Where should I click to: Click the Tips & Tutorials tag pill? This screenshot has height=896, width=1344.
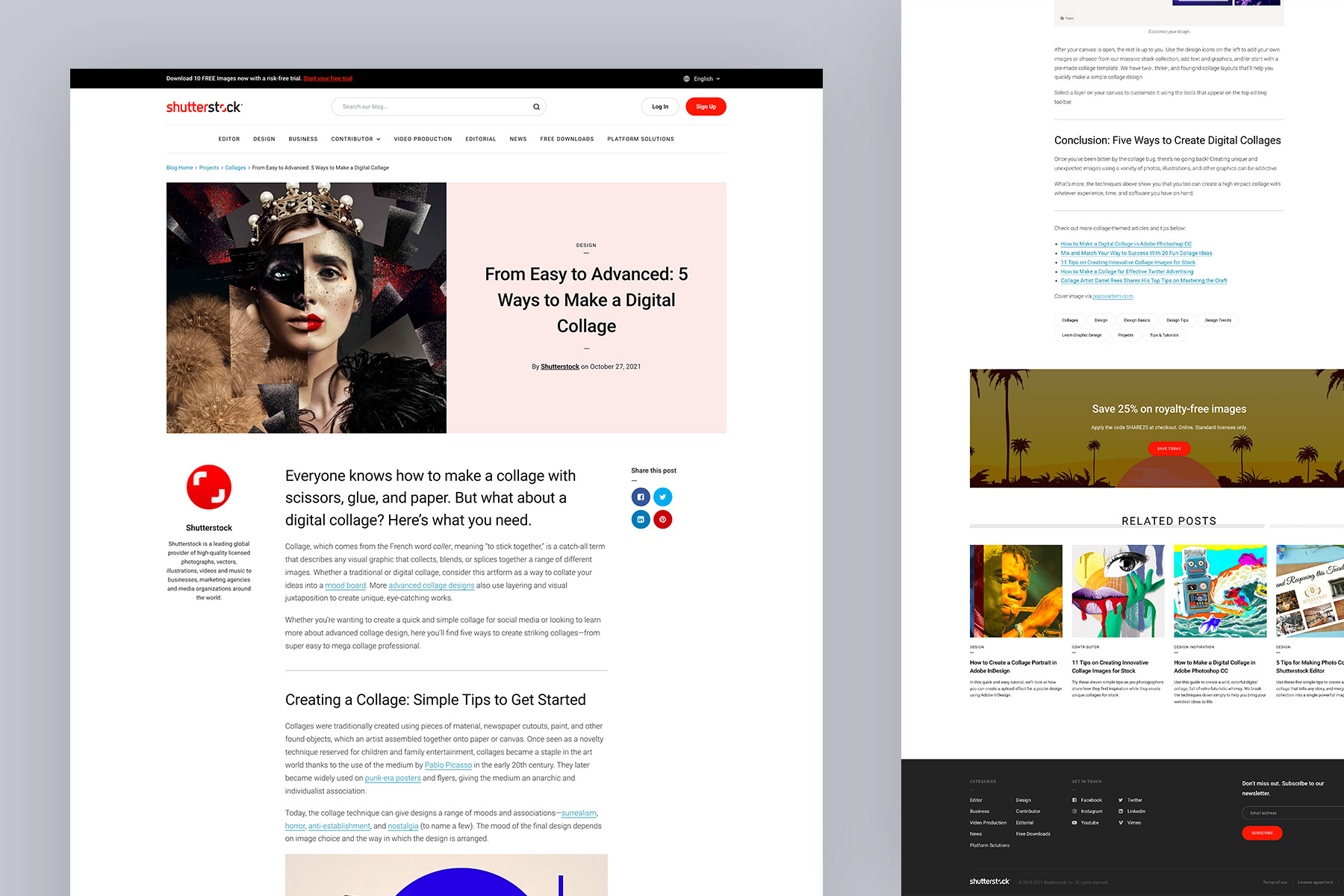[x=1164, y=335]
